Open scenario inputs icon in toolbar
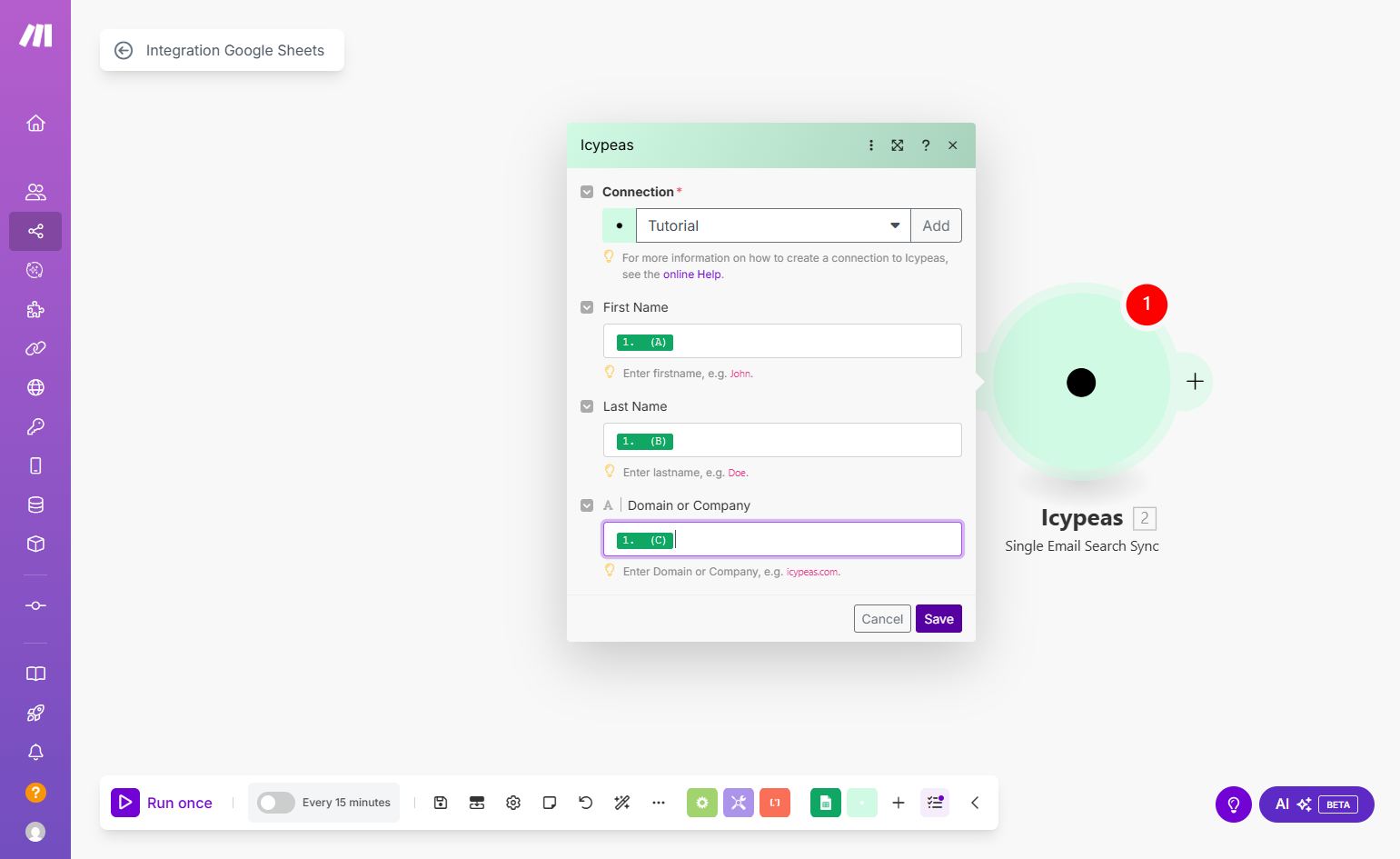1400x859 pixels. click(477, 803)
